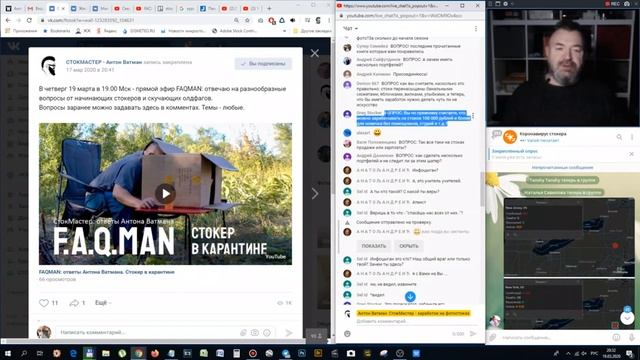Open message options next to highlighted Greg Stocker comment
The height and width of the screenshot is (360, 640).
pos(473,116)
